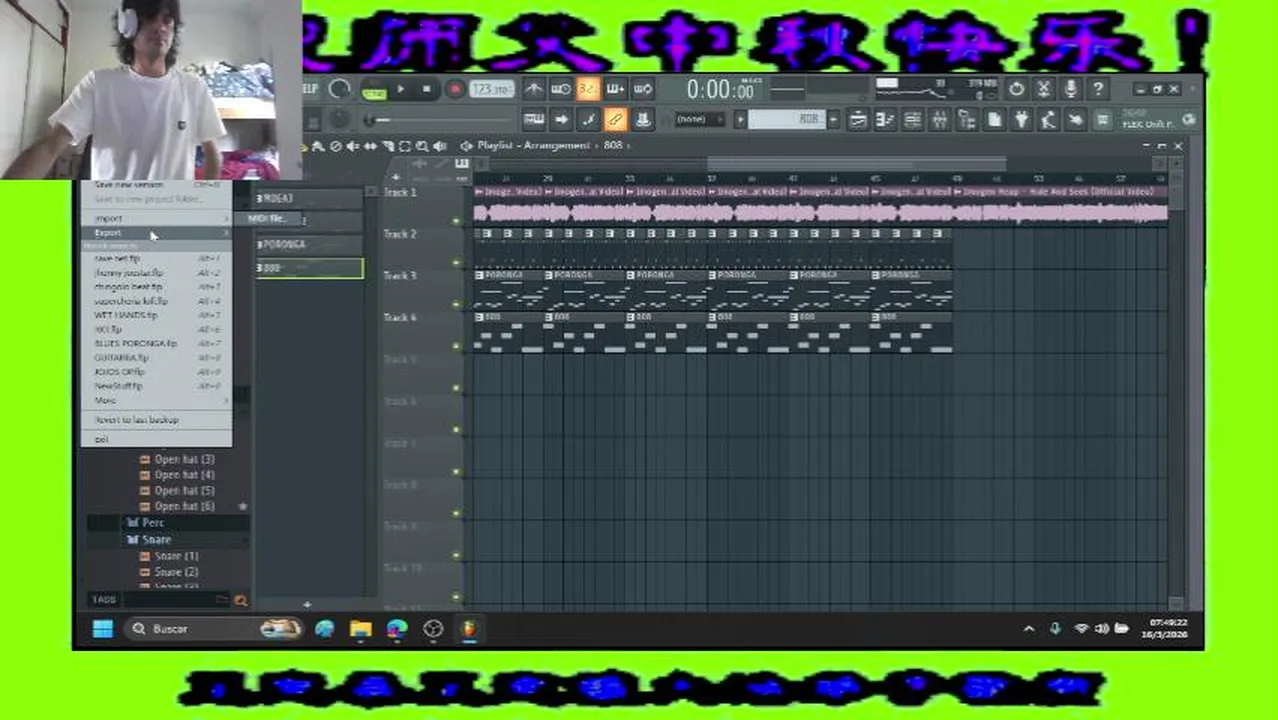
Task: Click the tempo field showing 123
Action: click(x=491, y=90)
